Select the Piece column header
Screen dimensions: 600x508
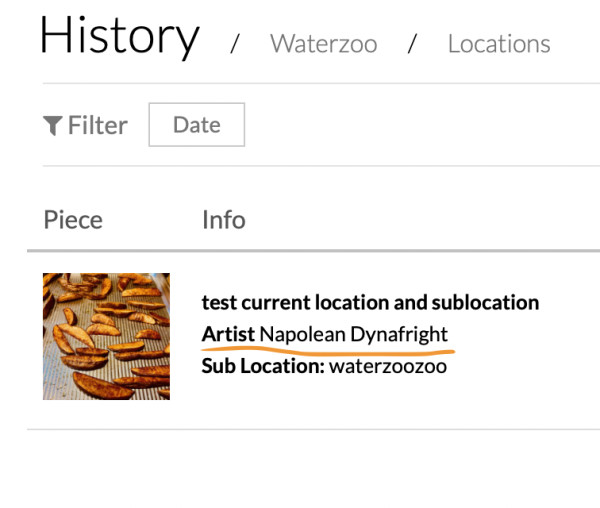click(x=73, y=219)
